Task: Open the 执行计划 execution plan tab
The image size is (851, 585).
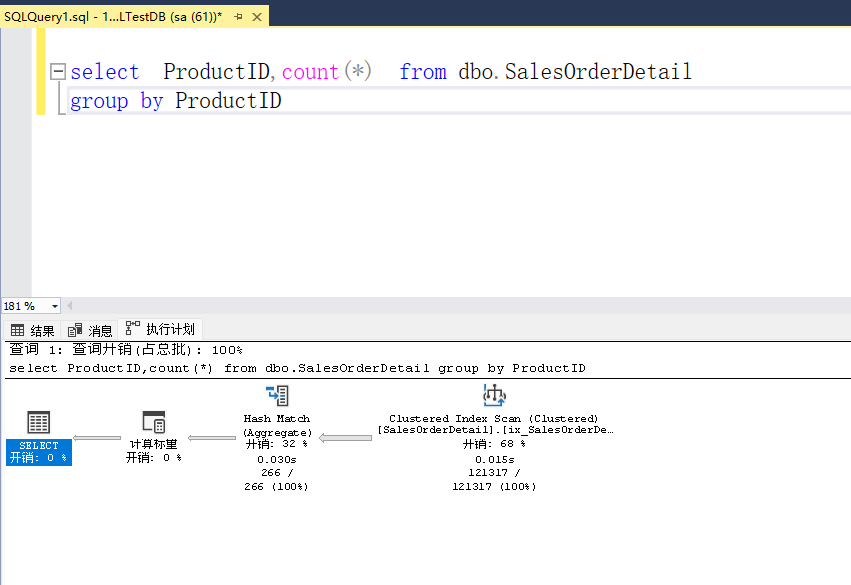Action: [x=160, y=329]
